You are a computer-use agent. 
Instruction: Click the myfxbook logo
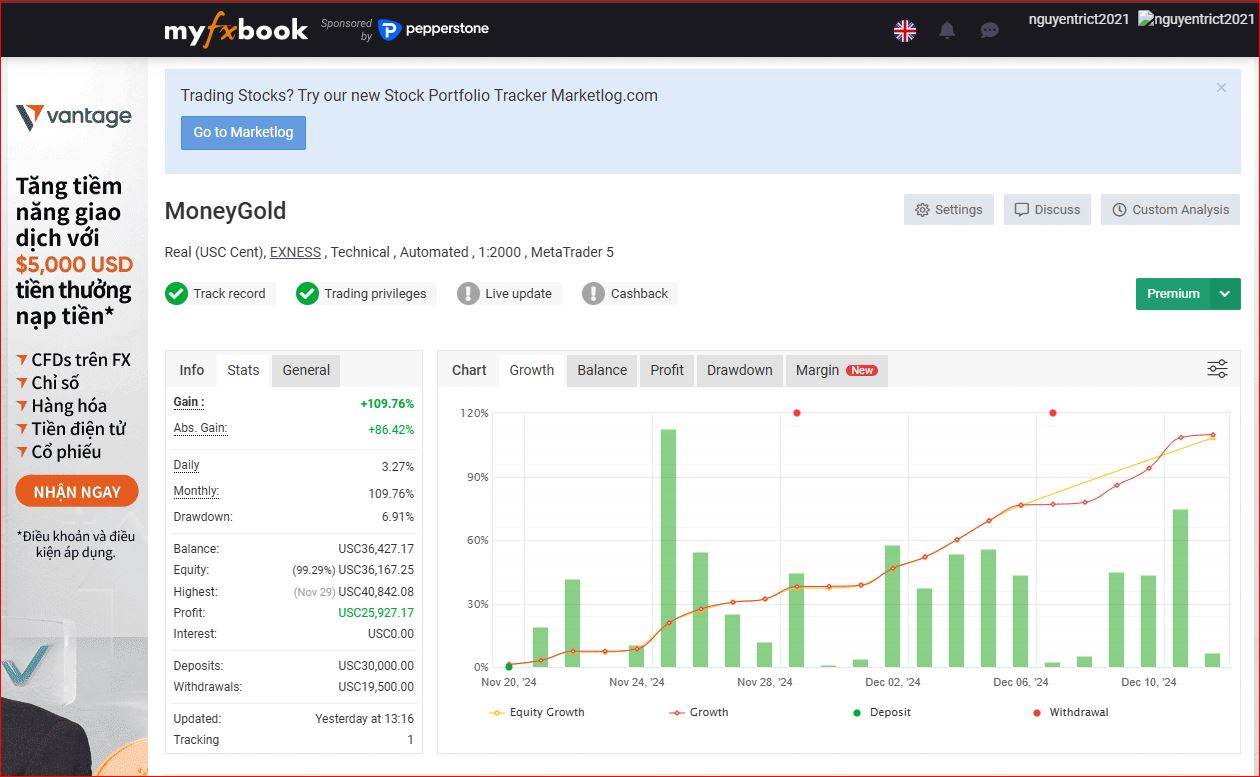pos(236,31)
